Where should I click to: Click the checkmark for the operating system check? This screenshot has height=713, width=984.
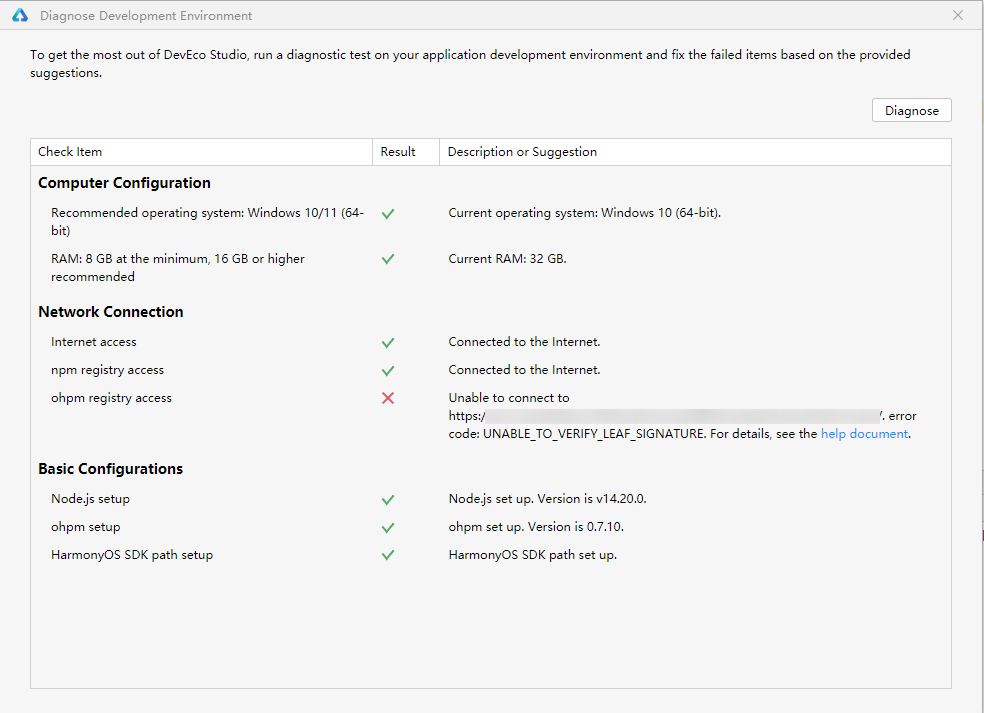pos(387,213)
